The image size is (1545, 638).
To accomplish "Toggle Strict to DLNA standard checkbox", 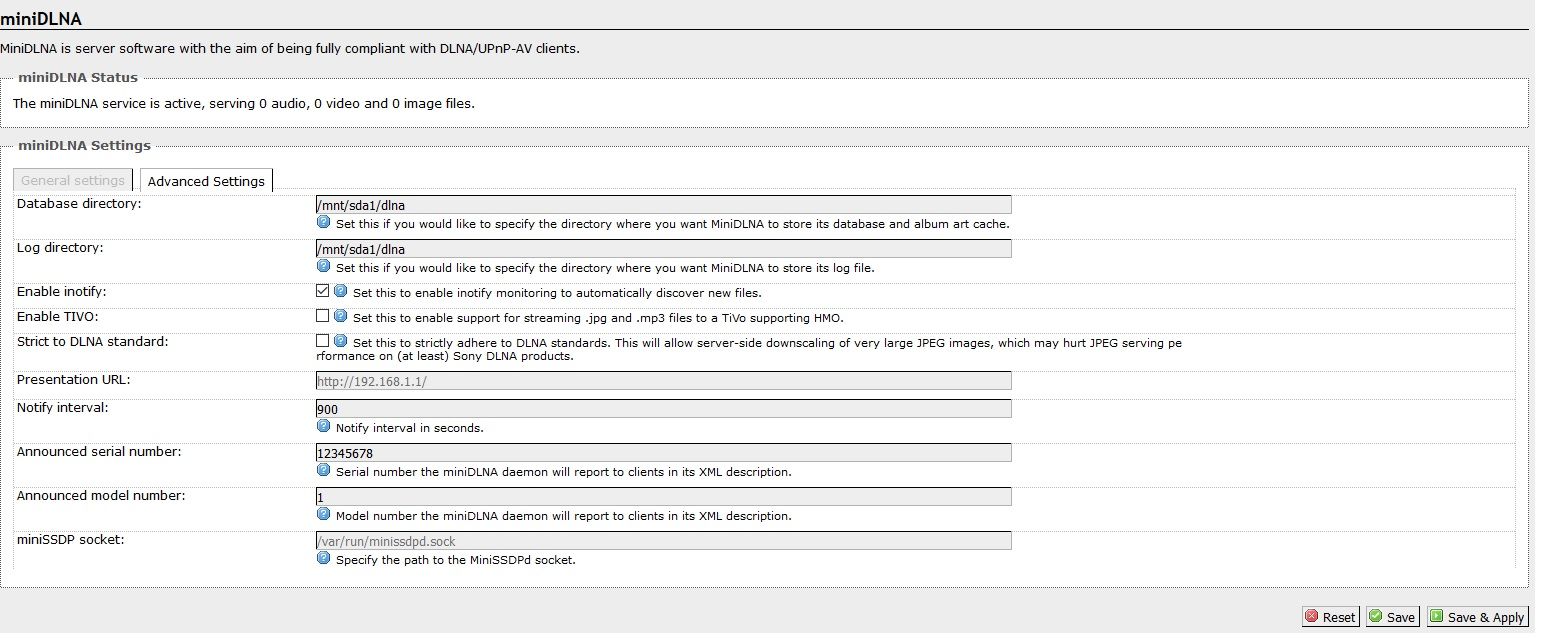I will pos(322,341).
